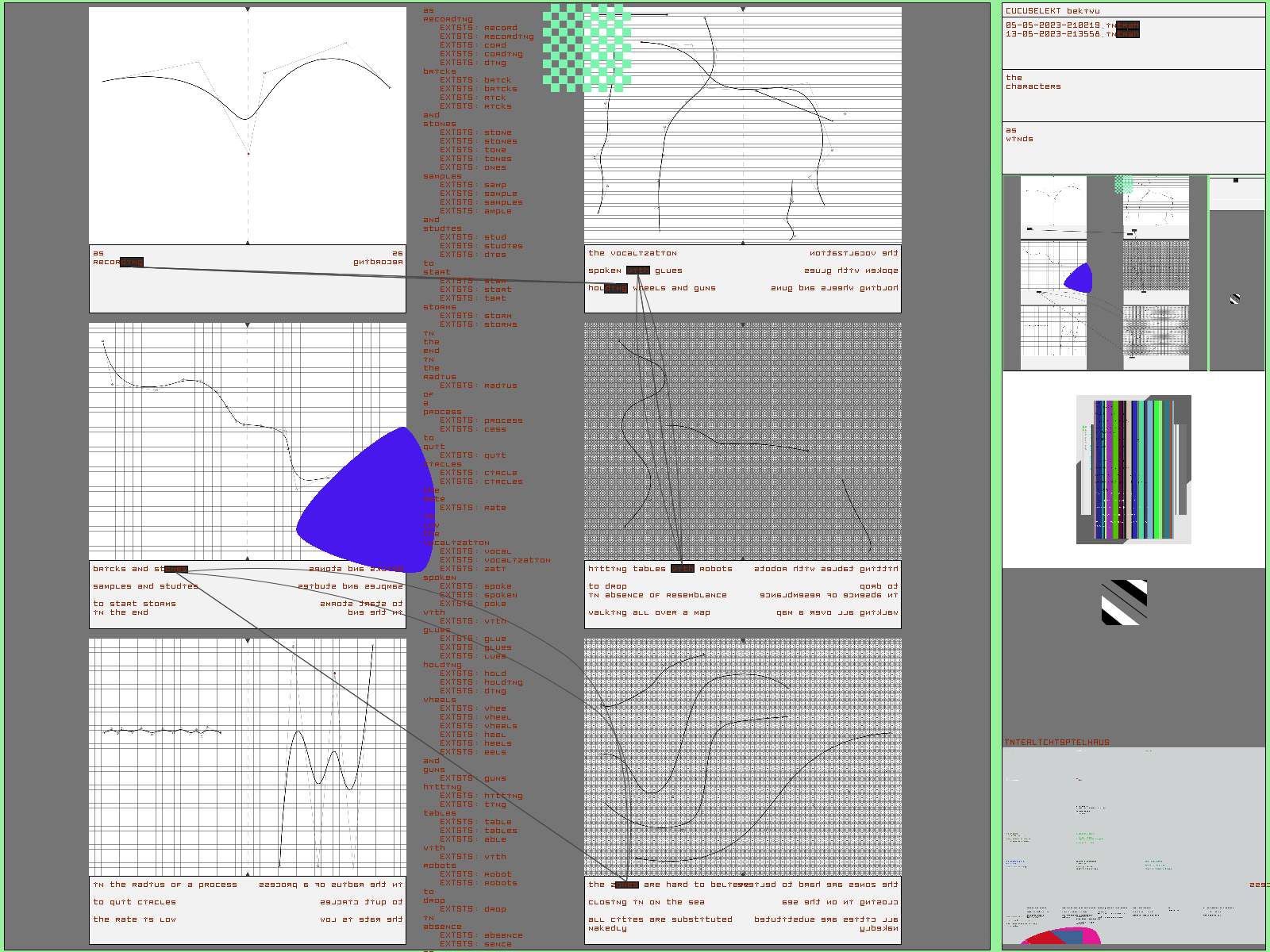Select highlighted "with" in "spoken with glues"
Image resolution: width=1270 pixels, height=952 pixels.
(x=638, y=271)
